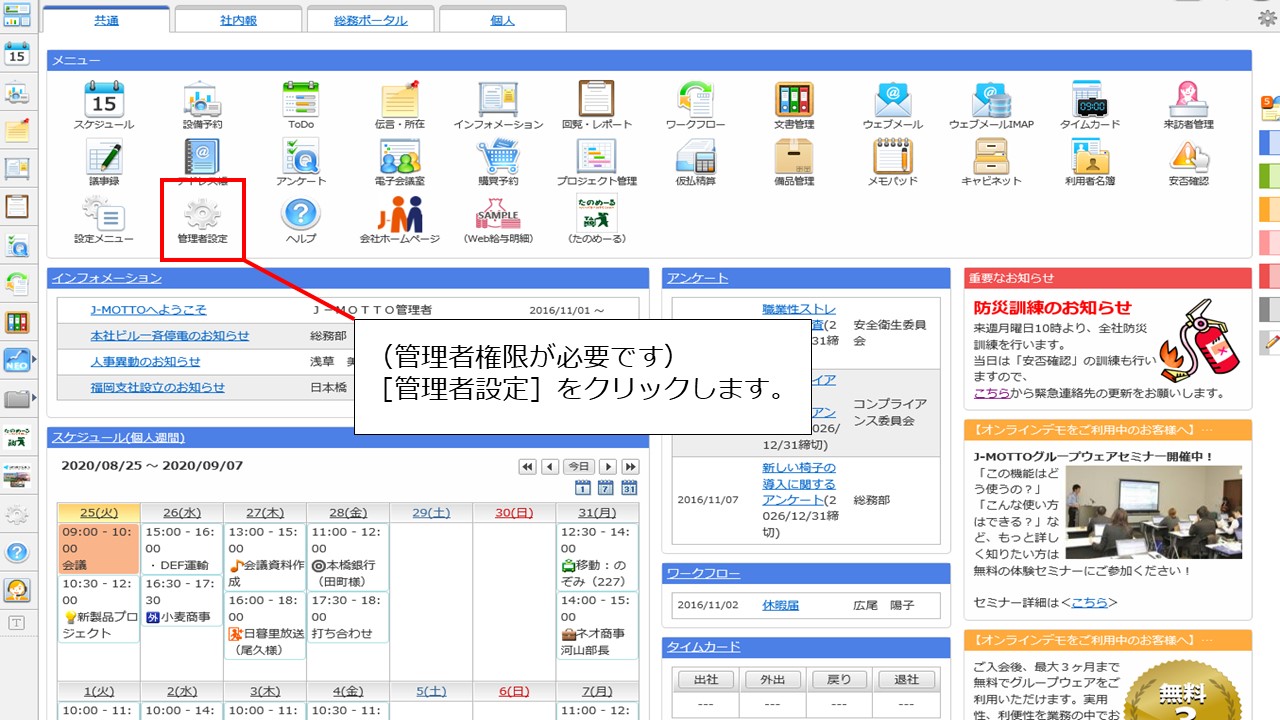
Task: Switch to the 総務ポータル tab
Action: tap(370, 20)
